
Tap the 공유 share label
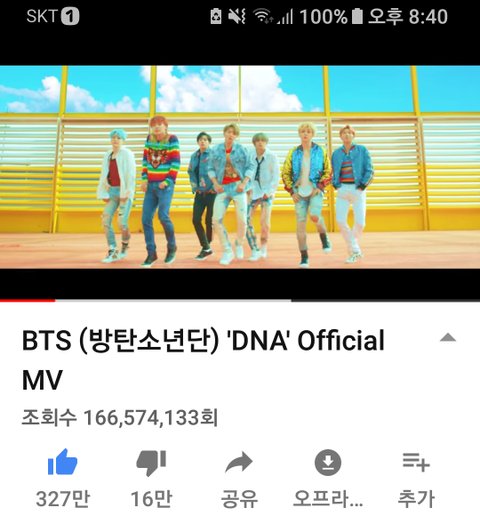[x=239, y=499]
